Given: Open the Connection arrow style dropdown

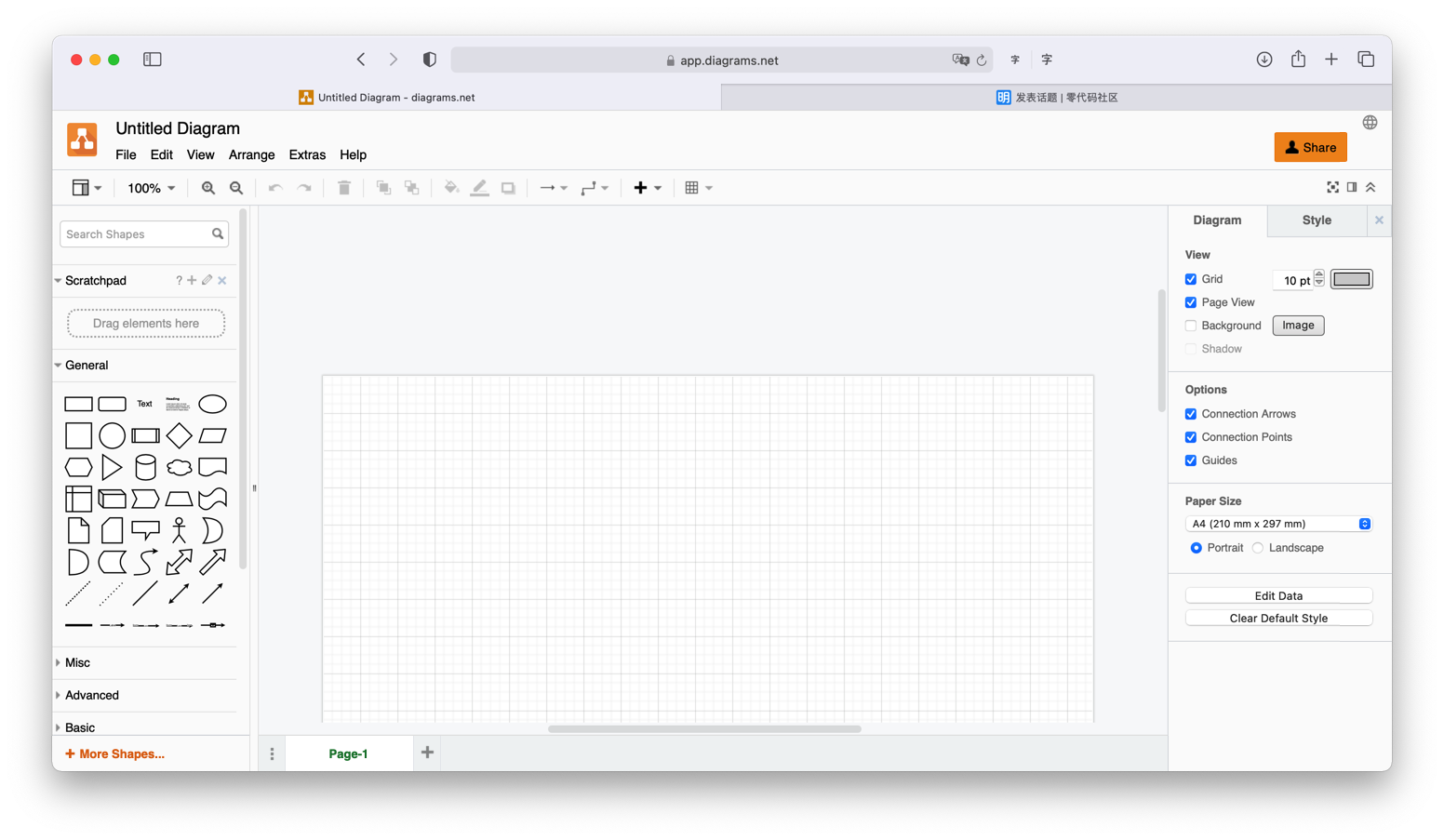Looking at the screenshot, I should pyautogui.click(x=554, y=188).
